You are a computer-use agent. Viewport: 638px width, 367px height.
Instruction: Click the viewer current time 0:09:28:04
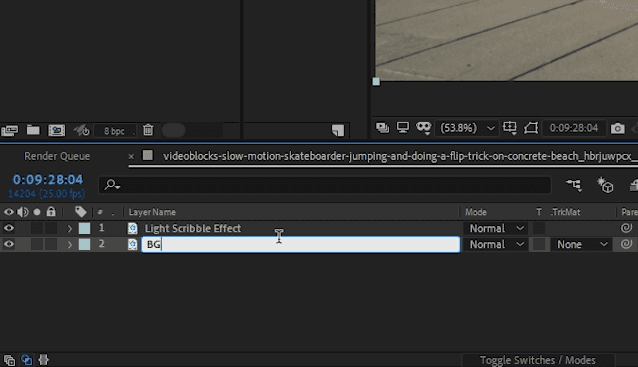pos(574,128)
